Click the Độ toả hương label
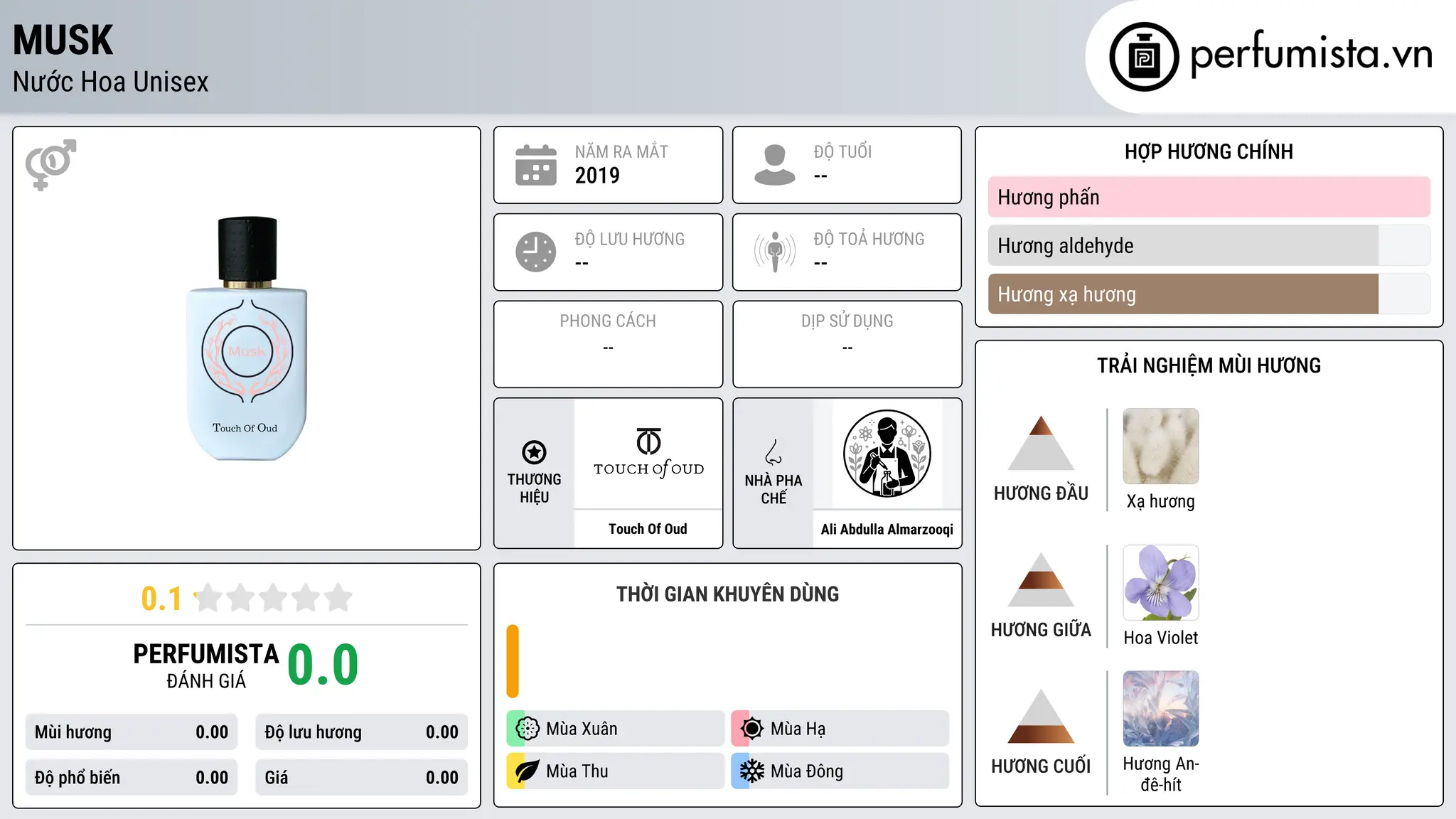The image size is (1456, 819). pyautogui.click(x=869, y=239)
